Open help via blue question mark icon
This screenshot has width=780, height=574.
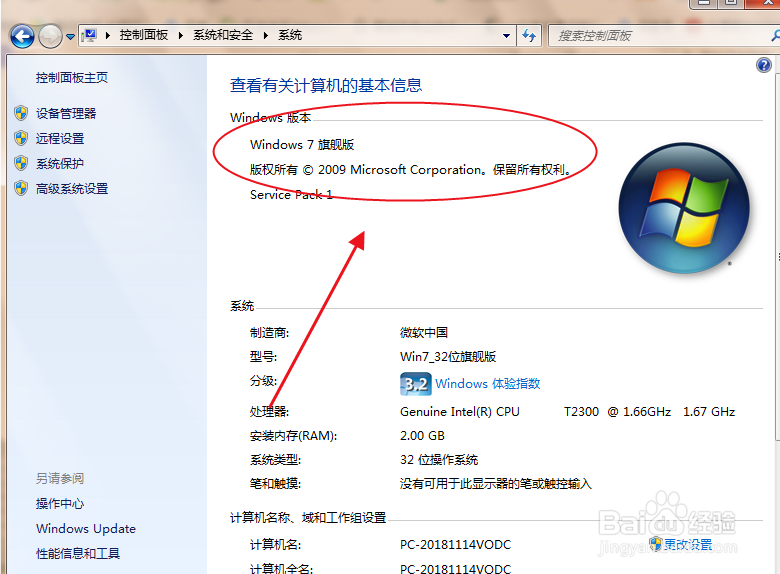click(x=764, y=65)
